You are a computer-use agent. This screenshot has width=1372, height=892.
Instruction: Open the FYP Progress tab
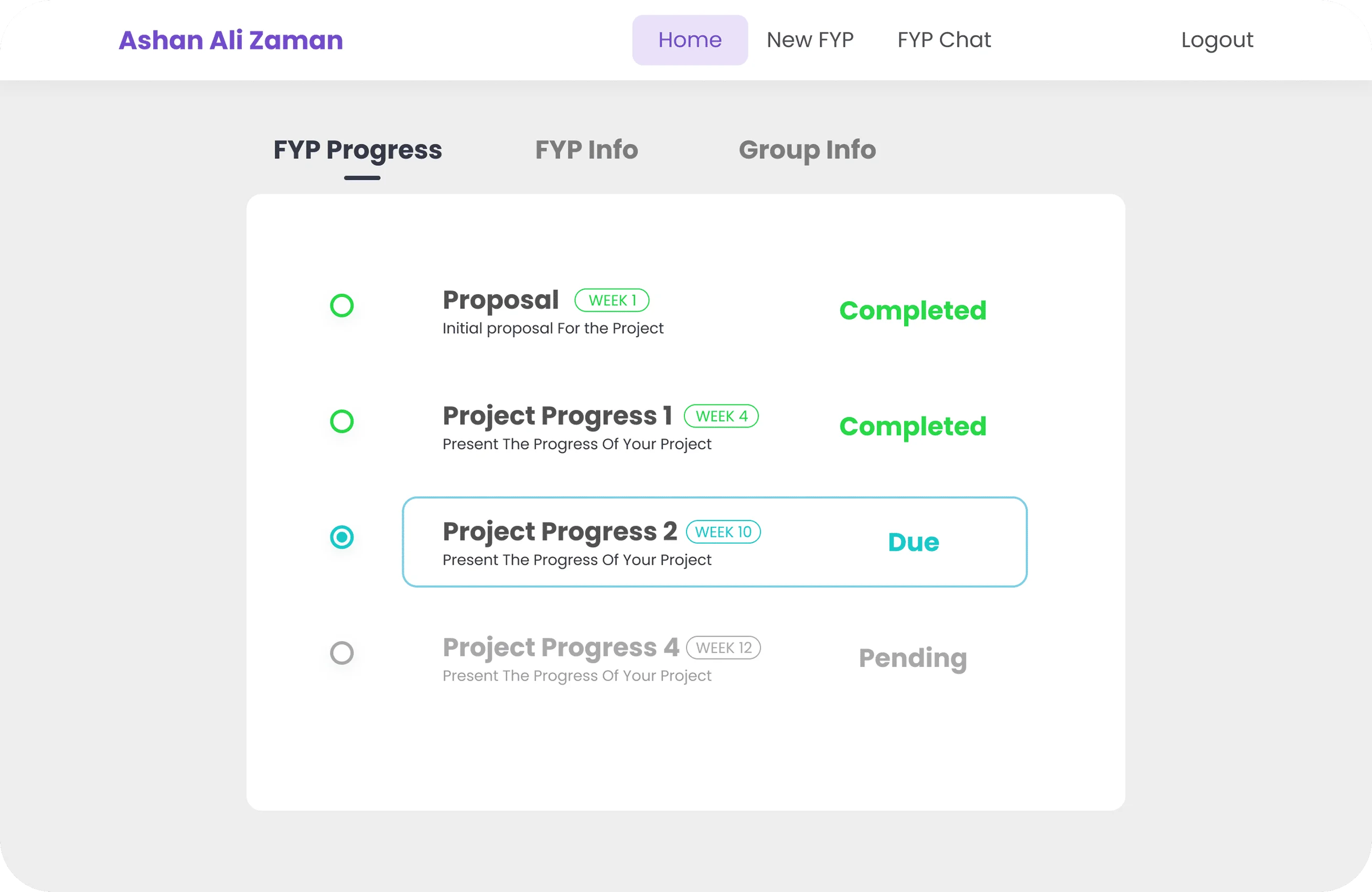(357, 150)
